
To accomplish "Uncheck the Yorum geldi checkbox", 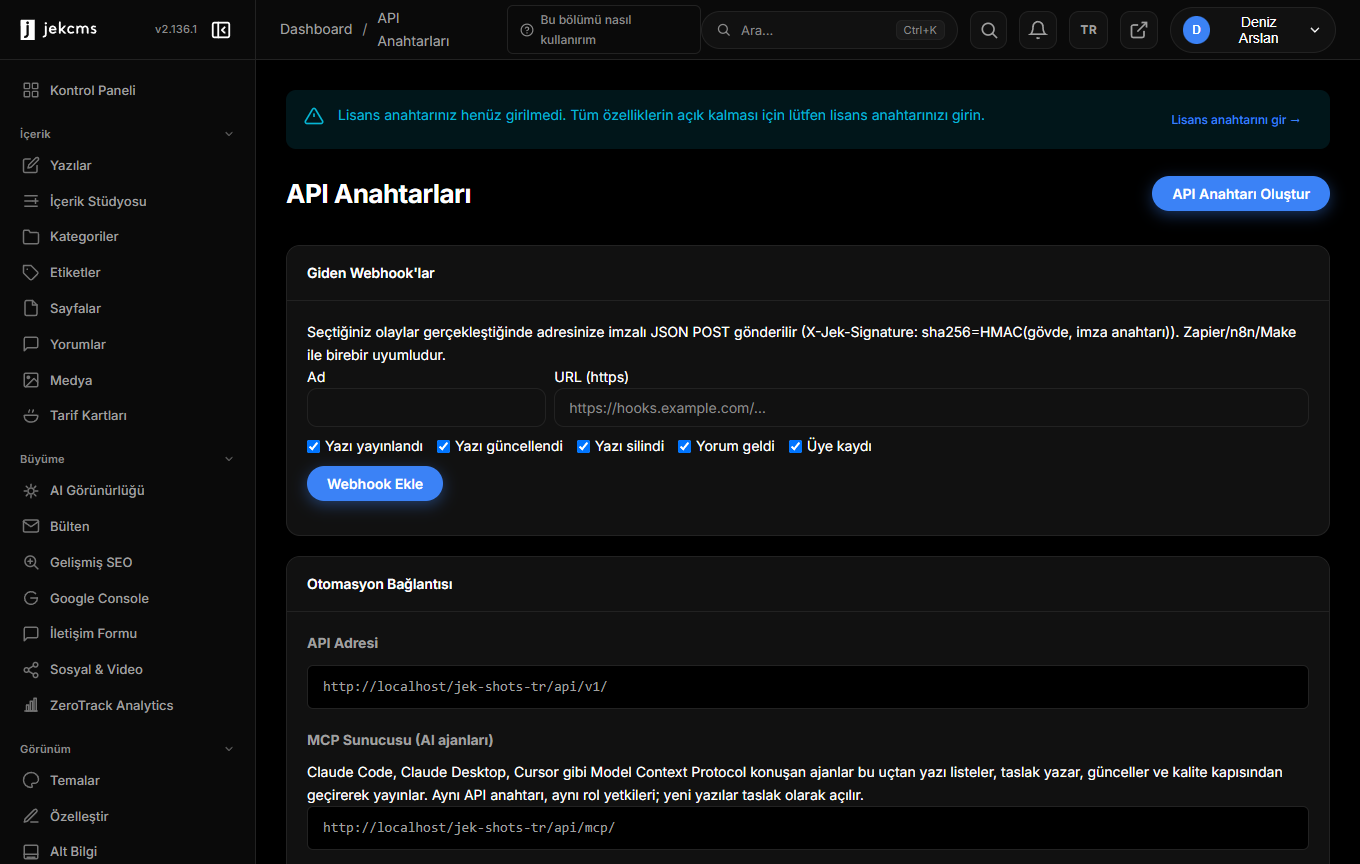I will [685, 446].
